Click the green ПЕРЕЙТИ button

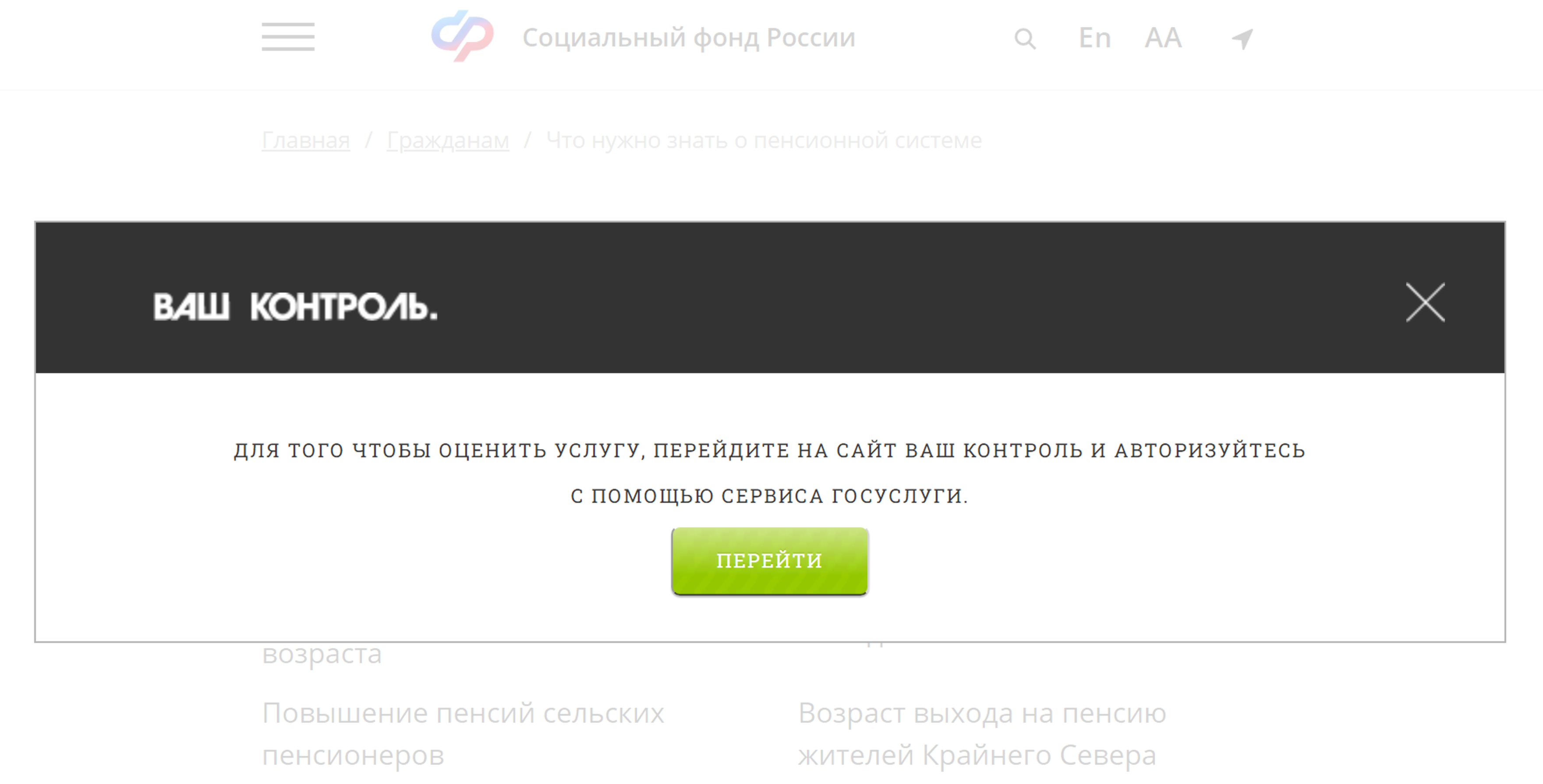[770, 561]
